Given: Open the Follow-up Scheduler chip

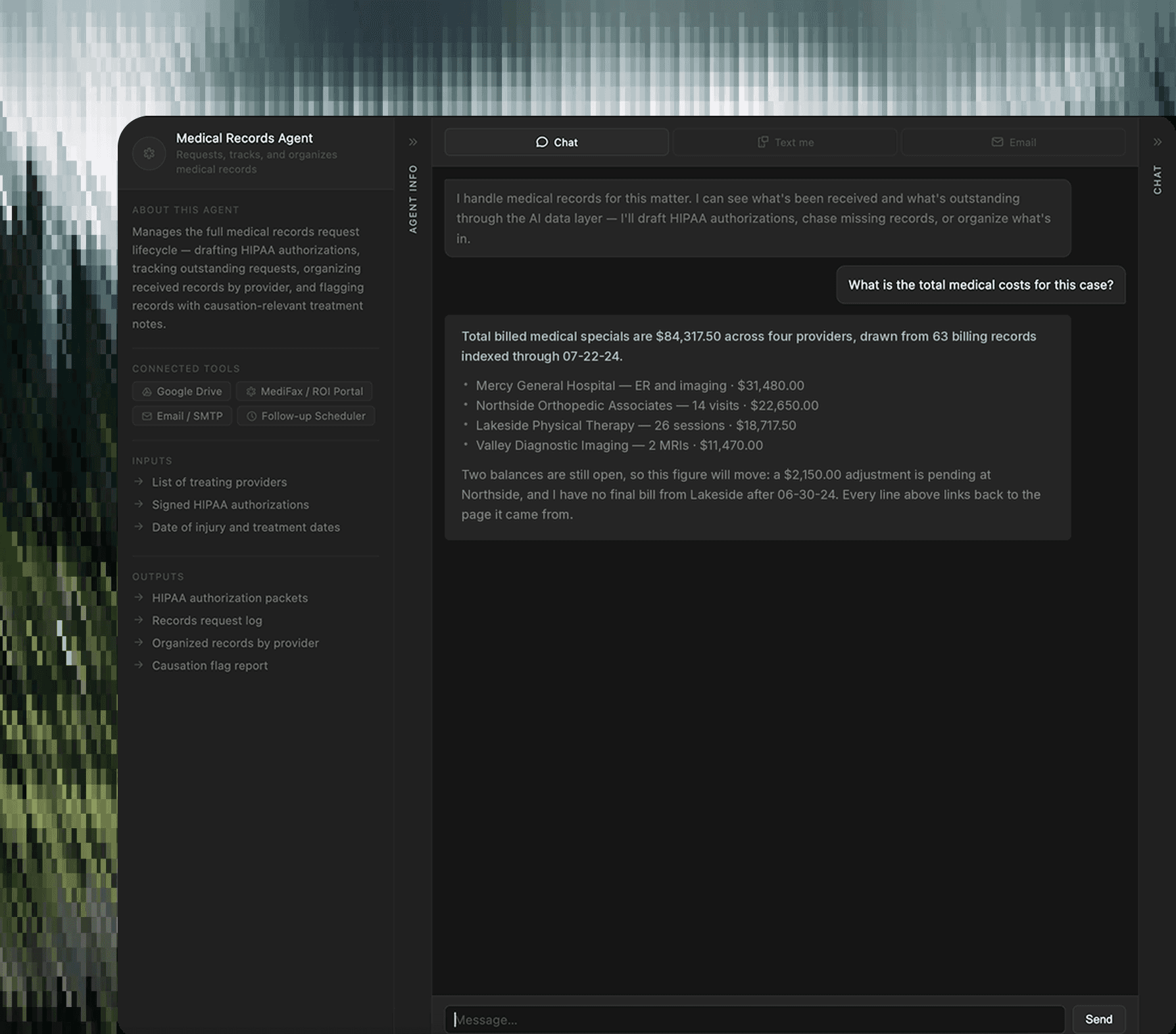Looking at the screenshot, I should (x=306, y=416).
